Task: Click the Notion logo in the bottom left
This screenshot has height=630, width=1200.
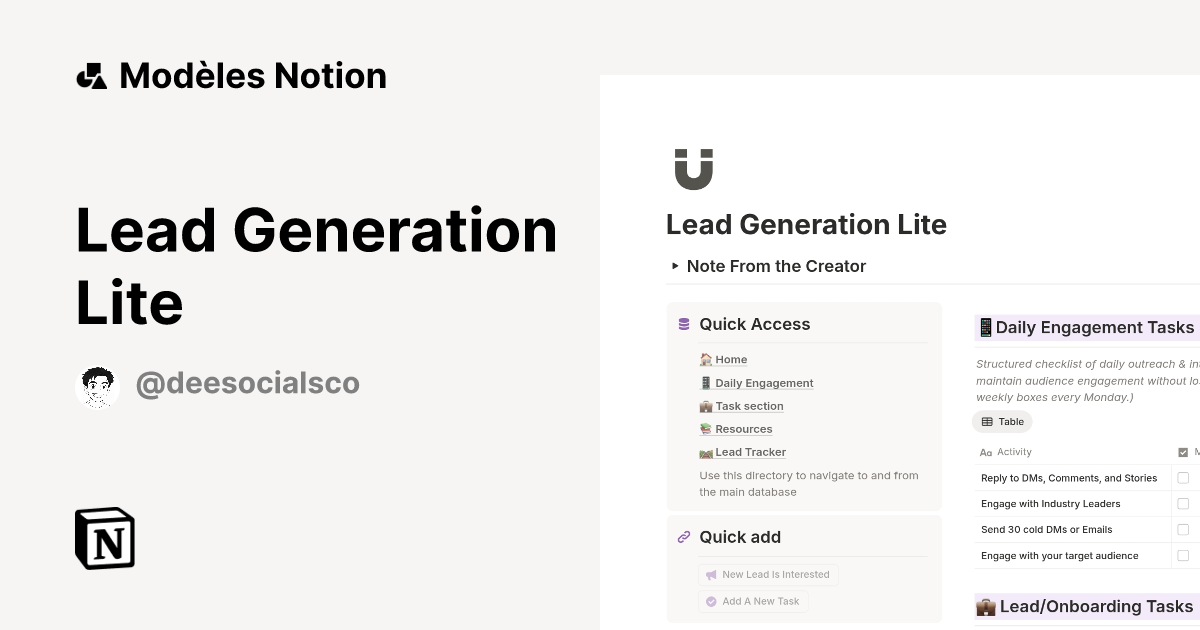Action: tap(104, 539)
